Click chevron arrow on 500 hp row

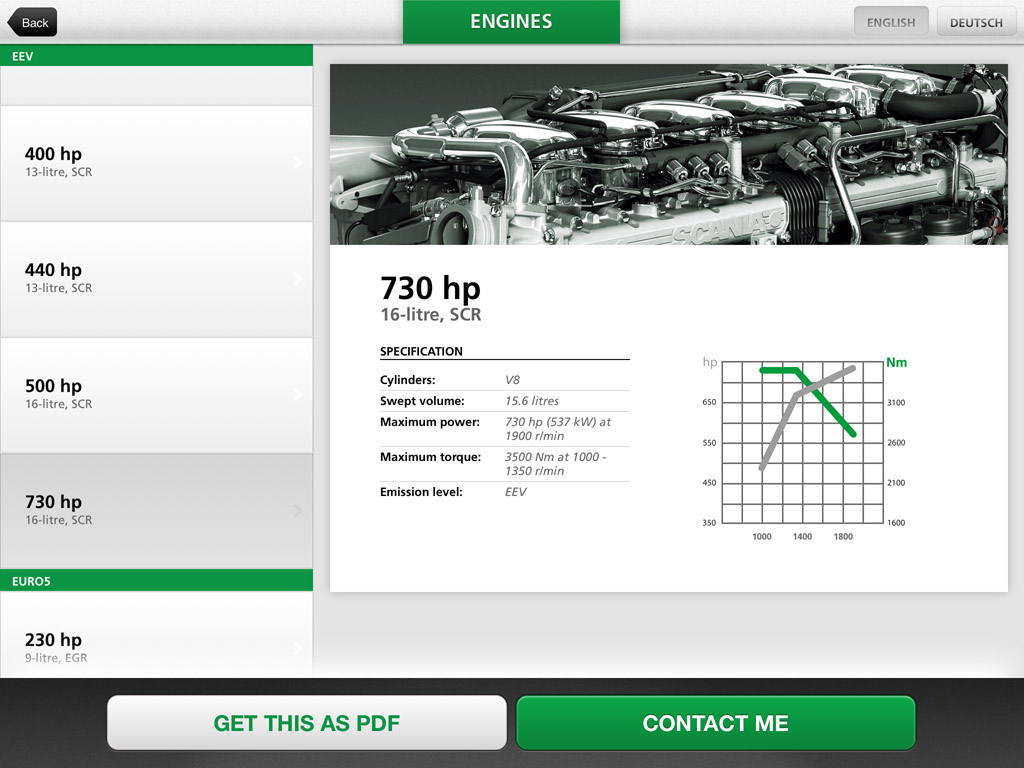[298, 395]
